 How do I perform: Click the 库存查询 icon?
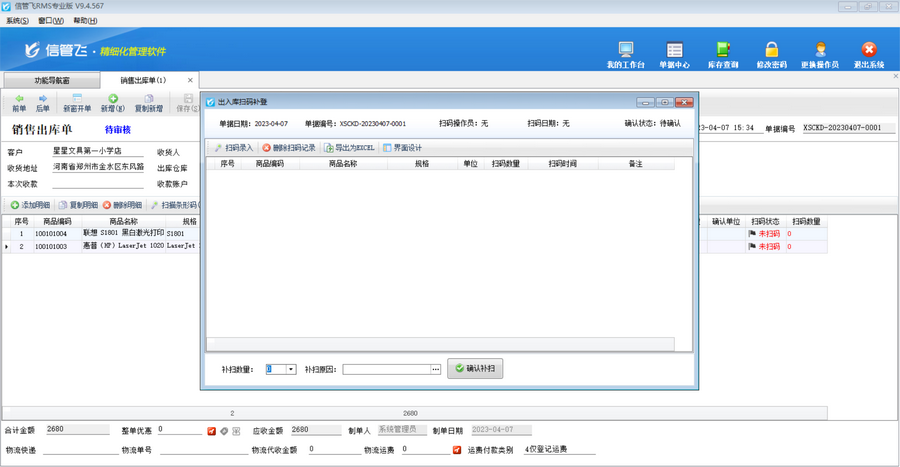pos(723,54)
